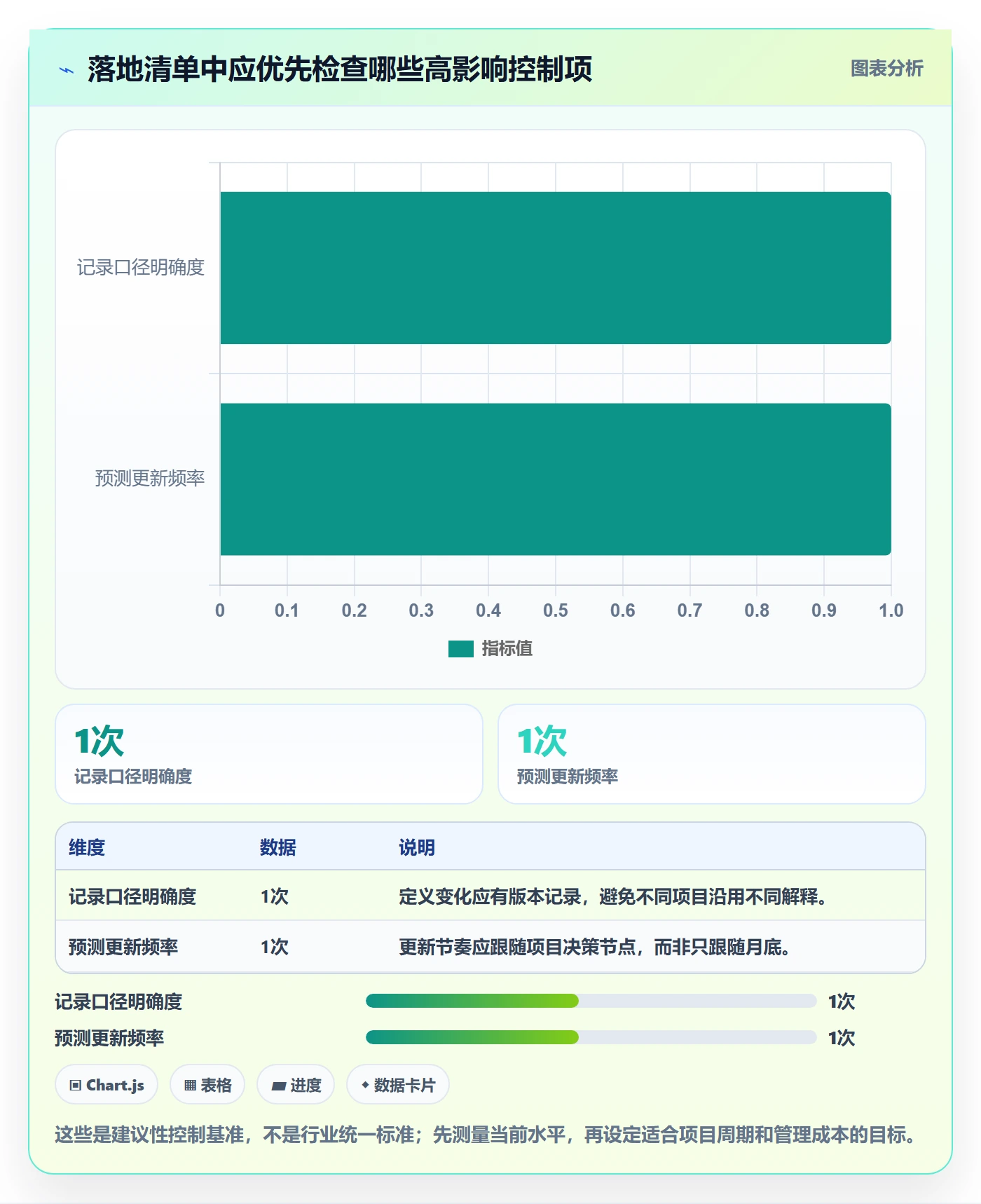Select the 表格 tag chip
Screen dimensions: 981x1204
(207, 1085)
